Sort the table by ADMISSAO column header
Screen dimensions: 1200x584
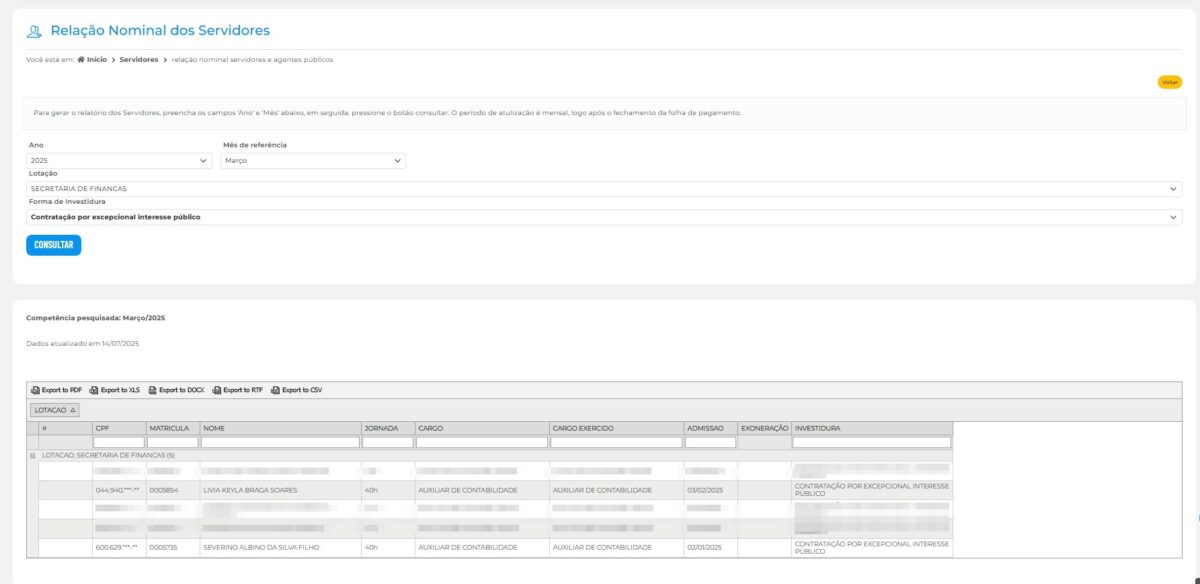(709, 428)
